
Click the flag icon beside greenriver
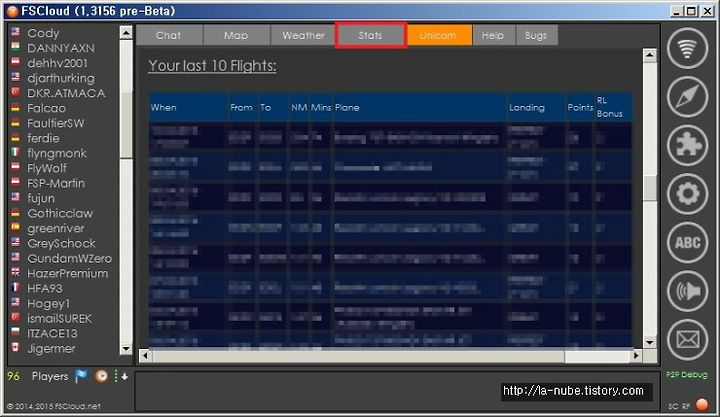[16, 227]
